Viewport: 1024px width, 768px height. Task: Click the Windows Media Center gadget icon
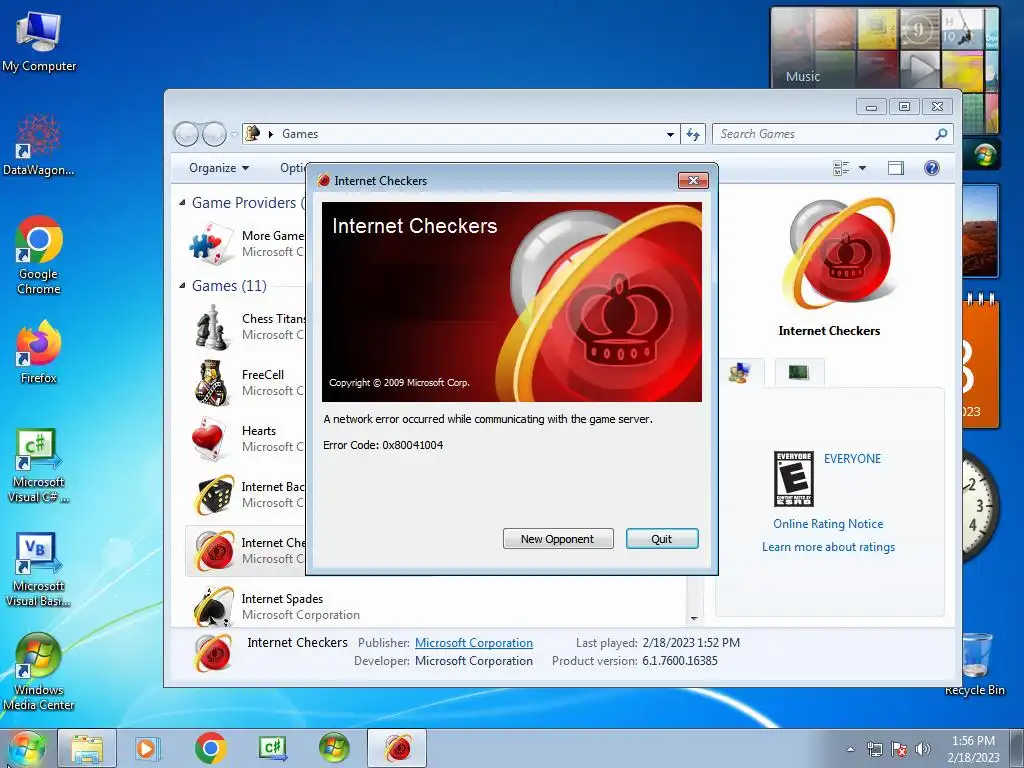point(985,155)
